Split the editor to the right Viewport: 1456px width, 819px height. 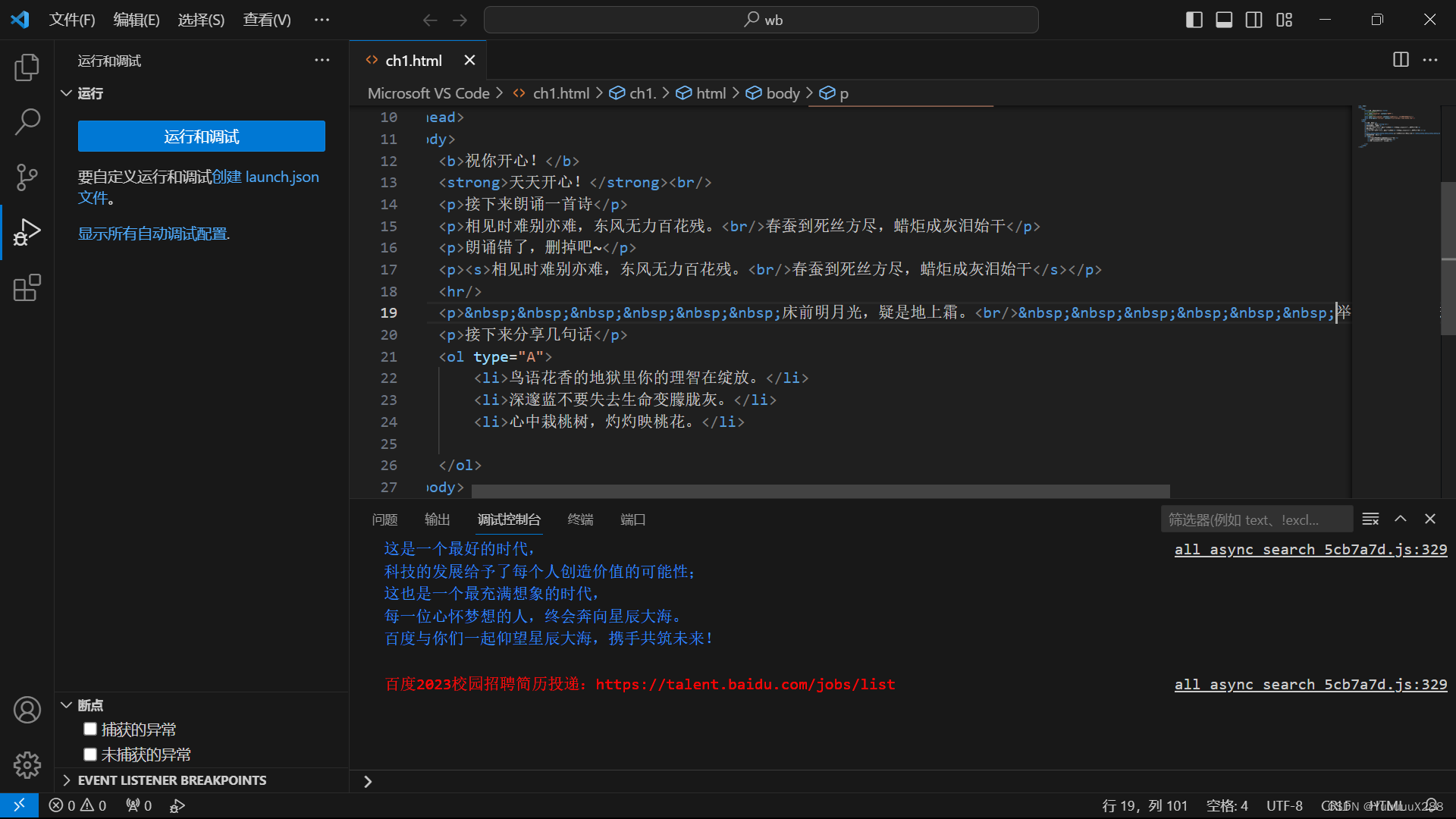1401,60
